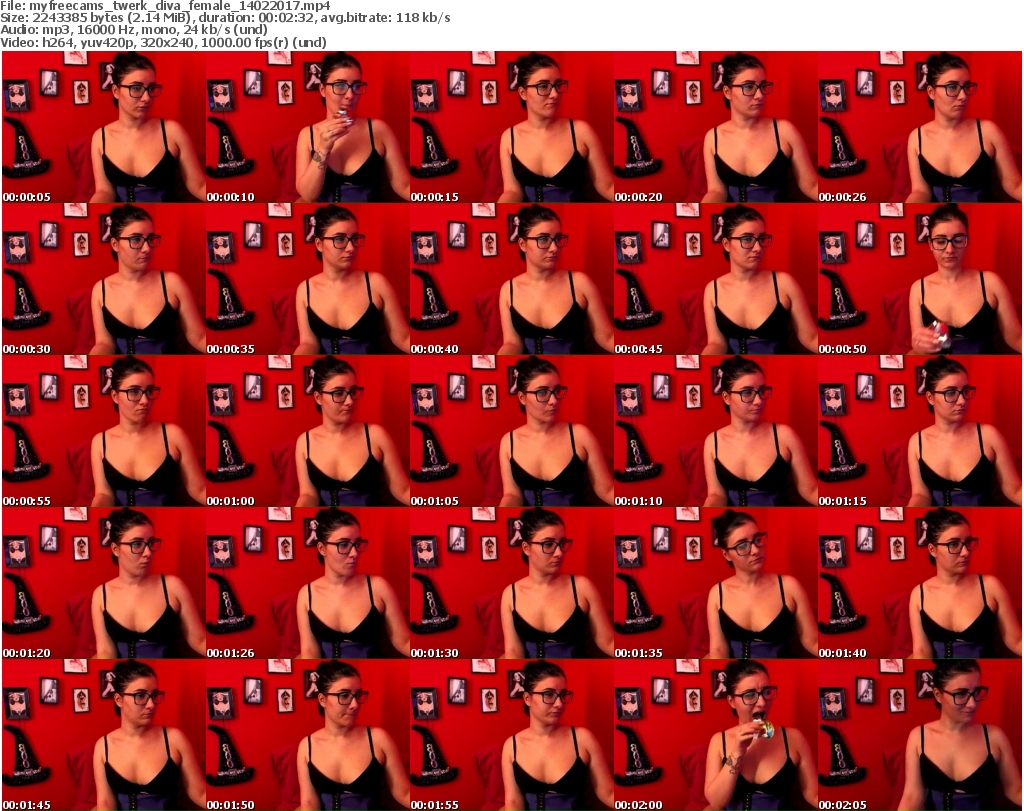Pick the 00:01:05 video frame

[511, 432]
